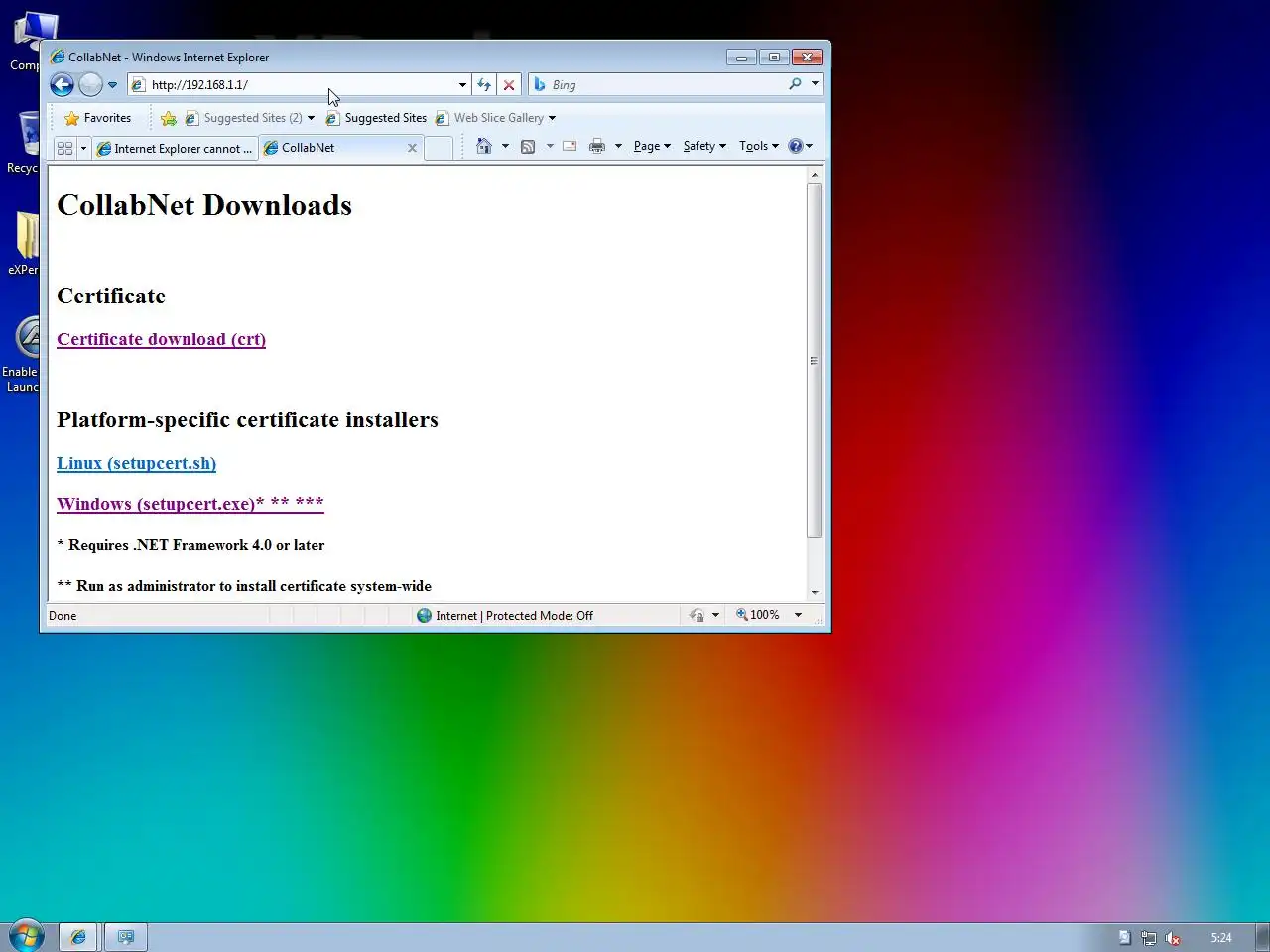Expand the zoom level dropdown arrow
Screen dimensions: 1270x952
[798, 615]
